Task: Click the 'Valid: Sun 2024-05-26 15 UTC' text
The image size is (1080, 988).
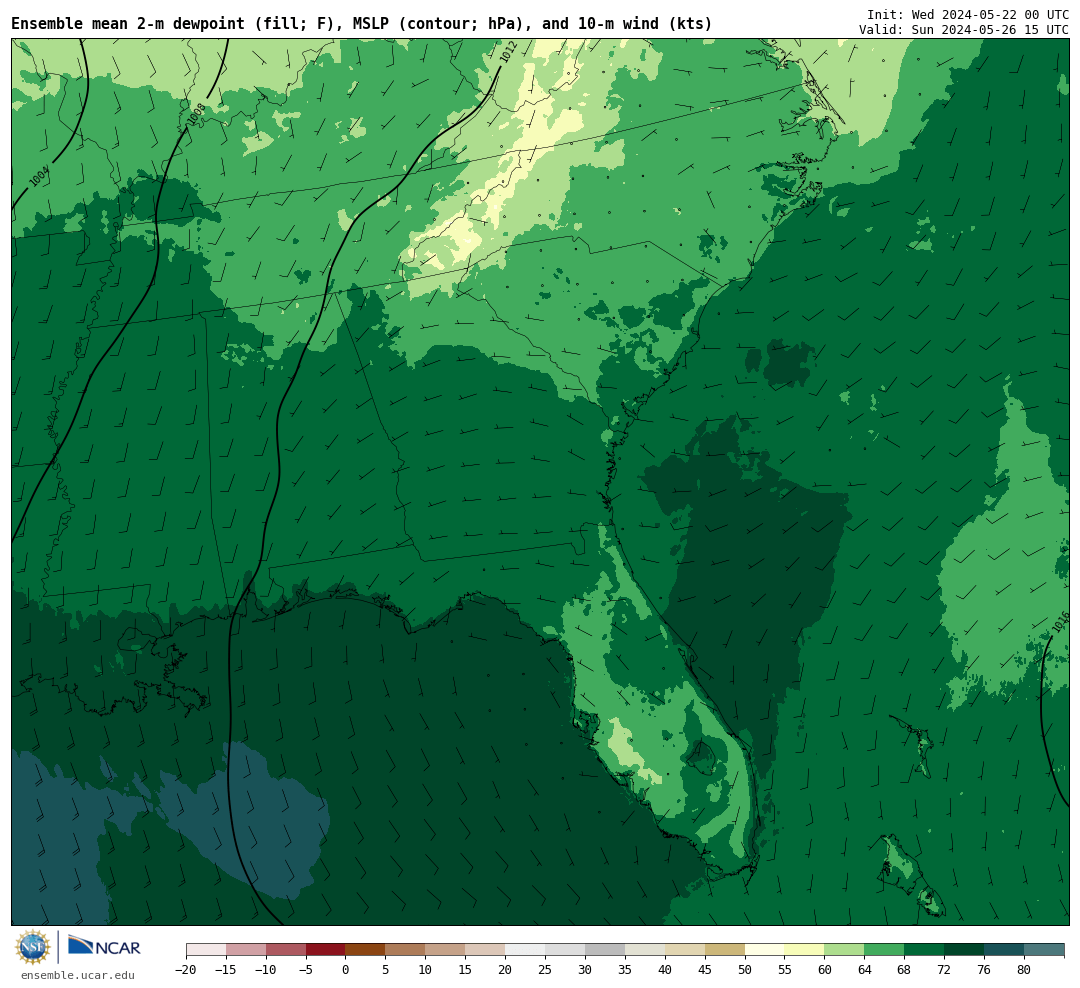Action: [964, 30]
